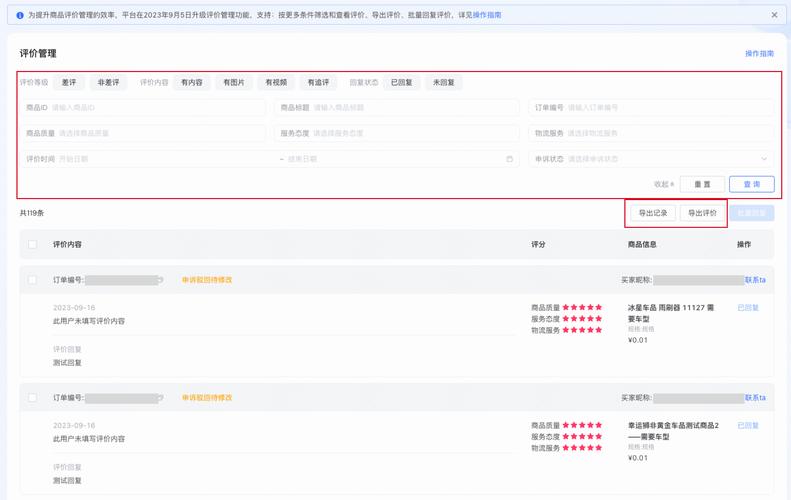Viewport: 791px width, 500px height.
Task: Click the 导出评价 button
Action: [x=702, y=213]
